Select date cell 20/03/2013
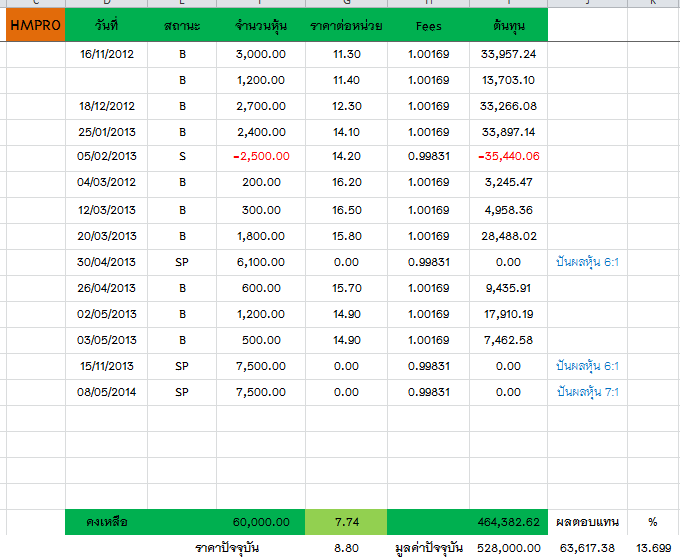The height and width of the screenshot is (559, 680). (x=107, y=236)
